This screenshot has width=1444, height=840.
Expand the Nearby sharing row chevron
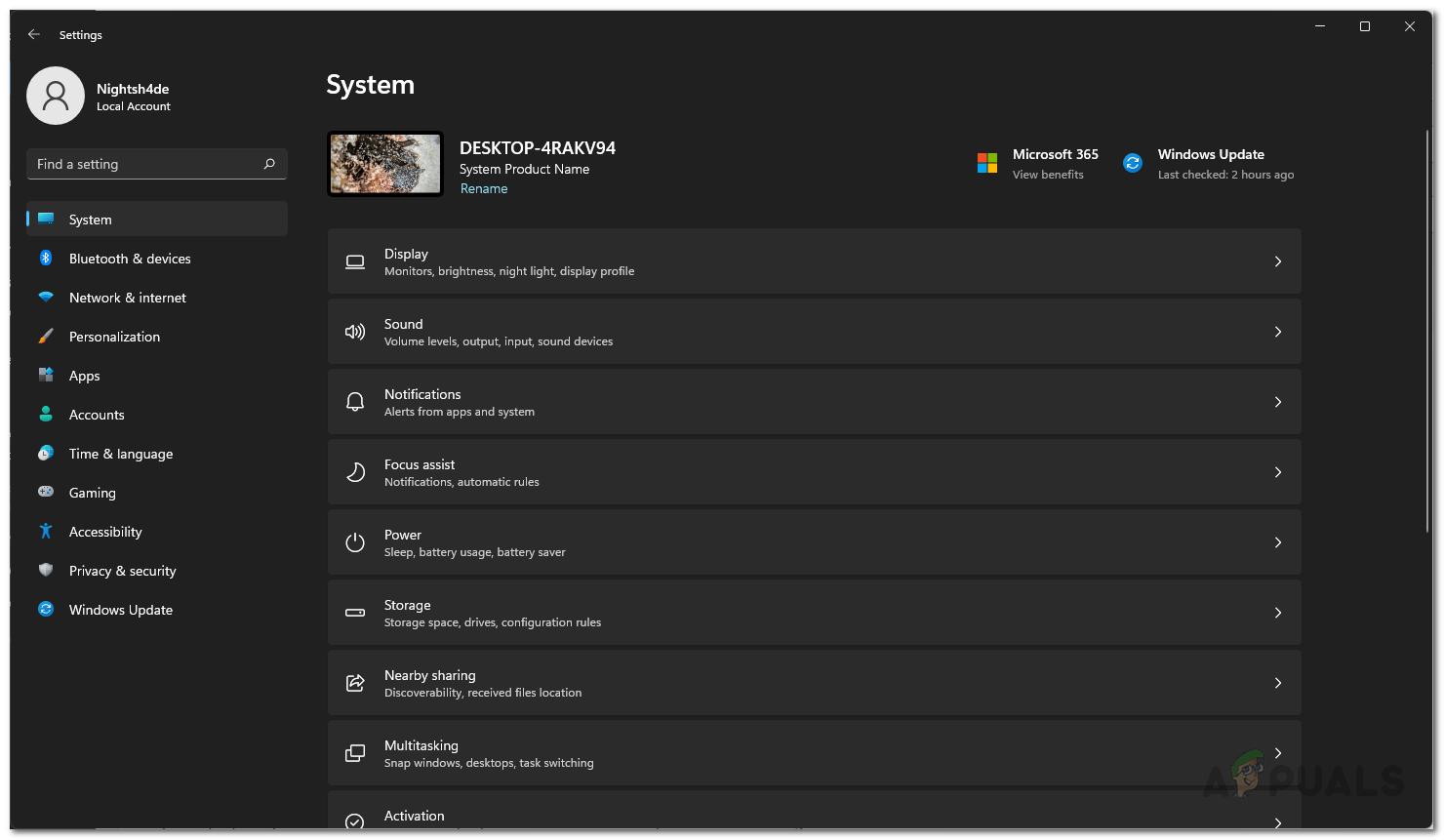1277,682
